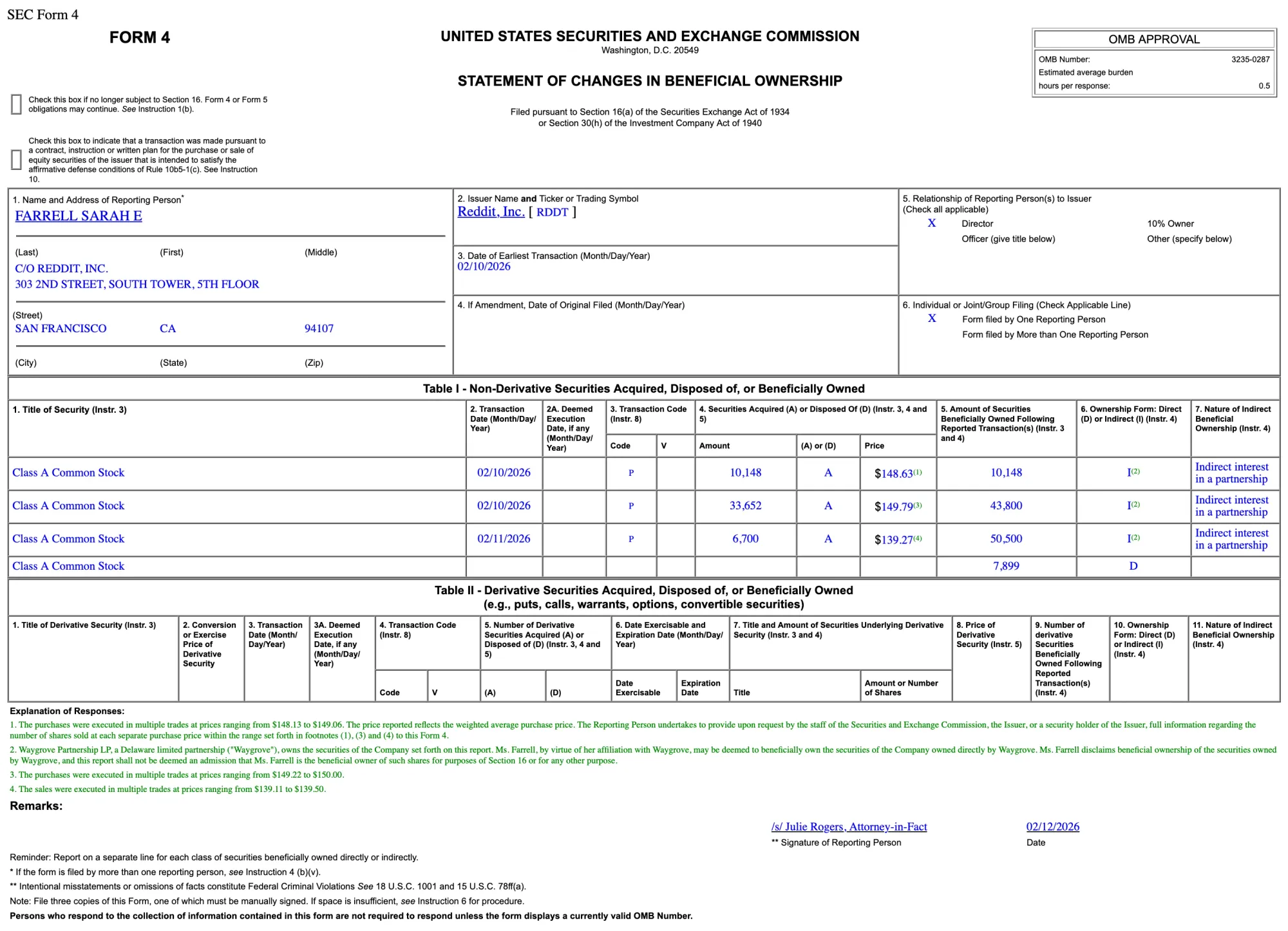Click the Director X mark
The height and width of the screenshot is (931, 1288).
point(931,223)
